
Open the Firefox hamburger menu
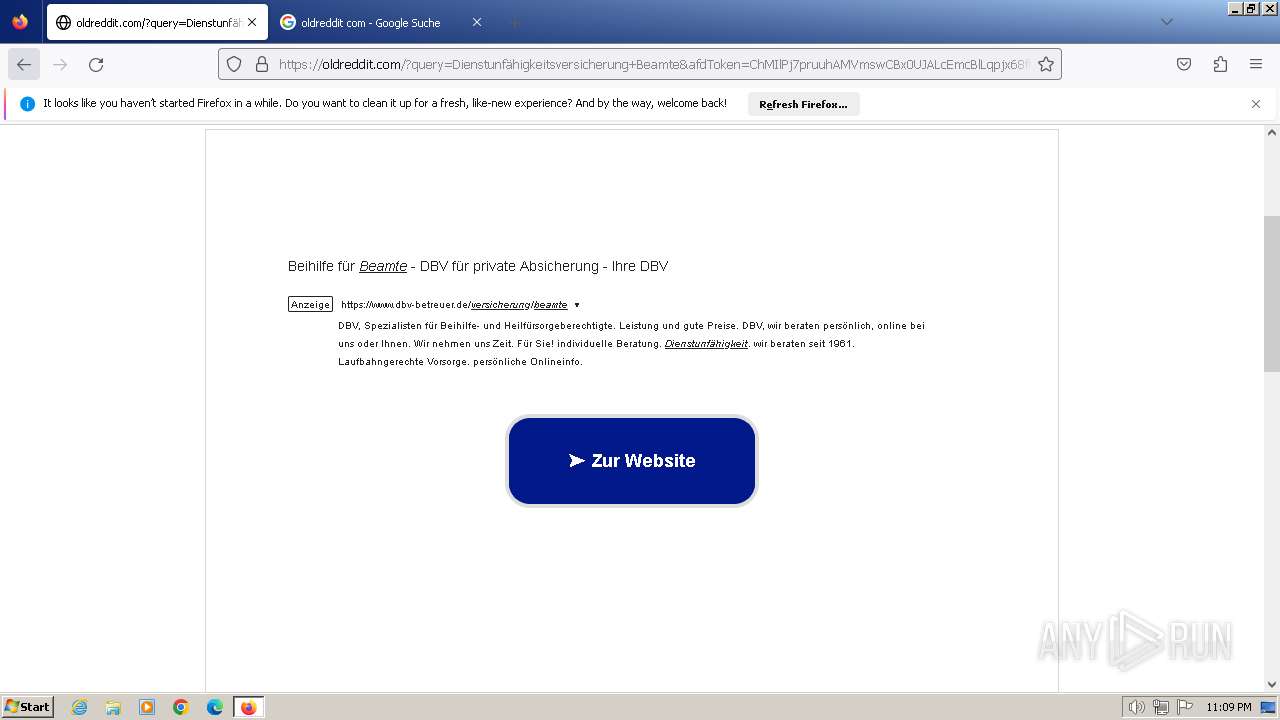[x=1256, y=64]
